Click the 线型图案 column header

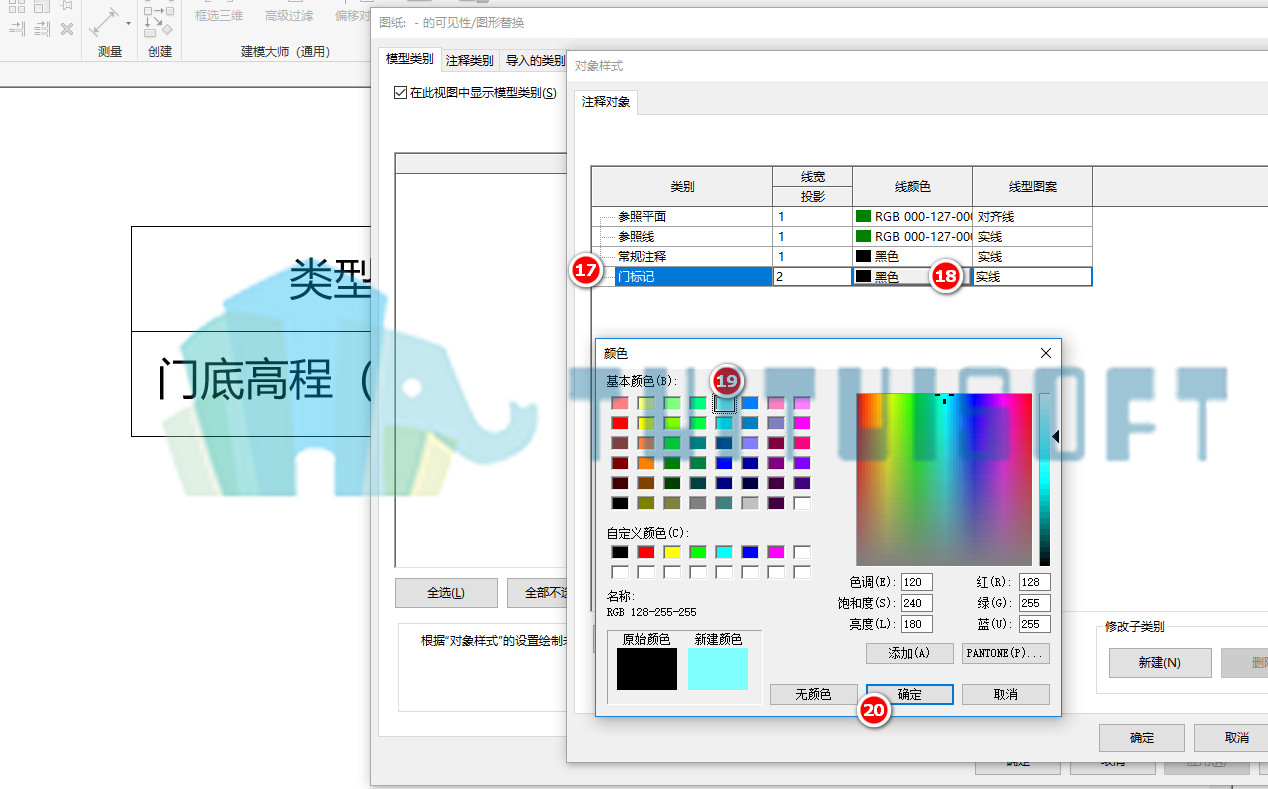click(x=1032, y=187)
